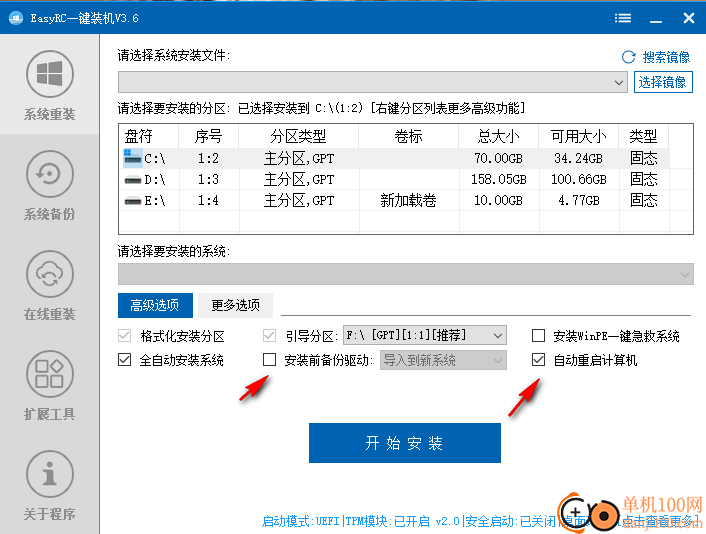Toggle 自动重启计算机 checkbox
This screenshot has width=706, height=534.
(538, 359)
